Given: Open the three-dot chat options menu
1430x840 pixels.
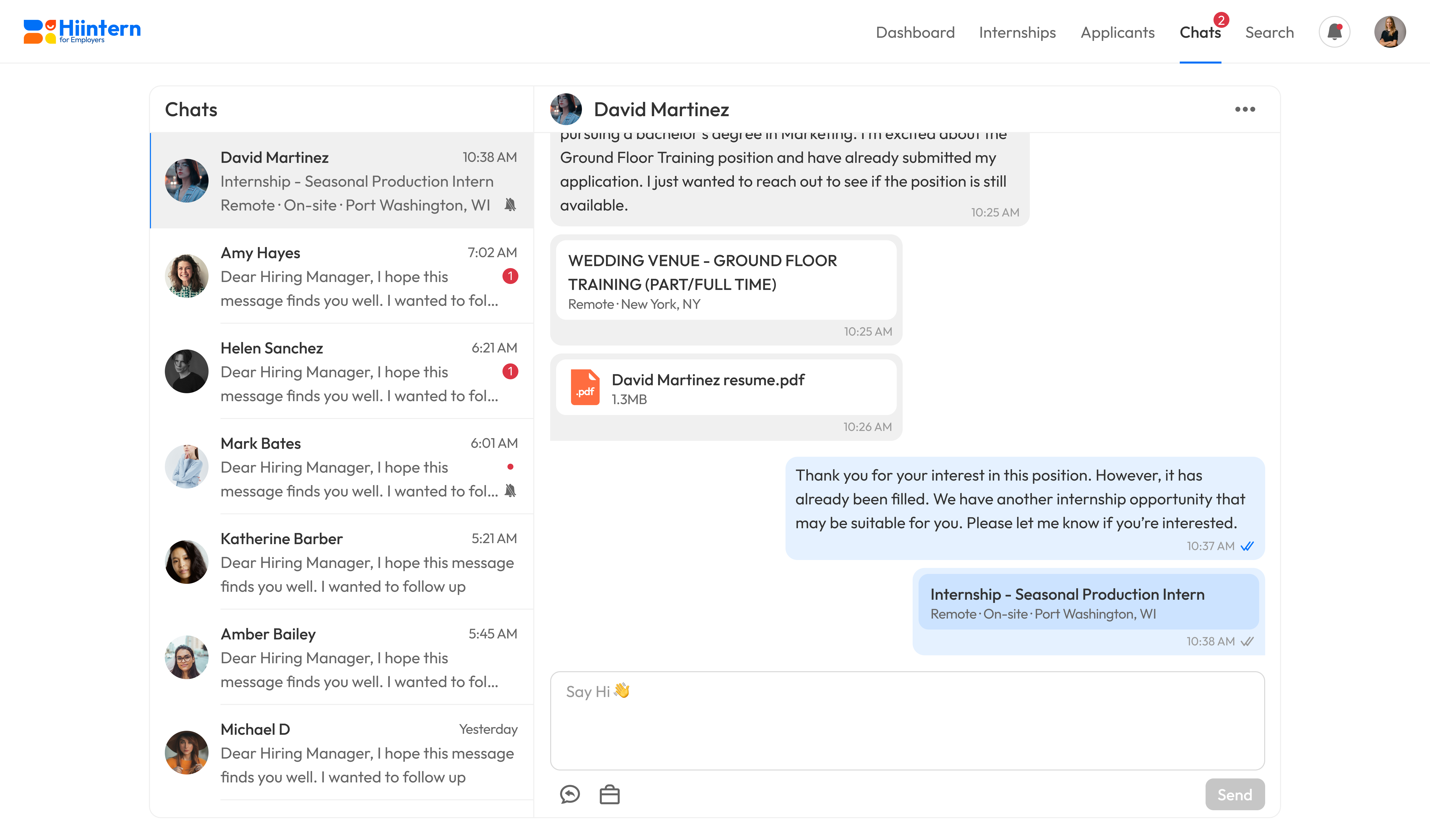Looking at the screenshot, I should pyautogui.click(x=1245, y=109).
